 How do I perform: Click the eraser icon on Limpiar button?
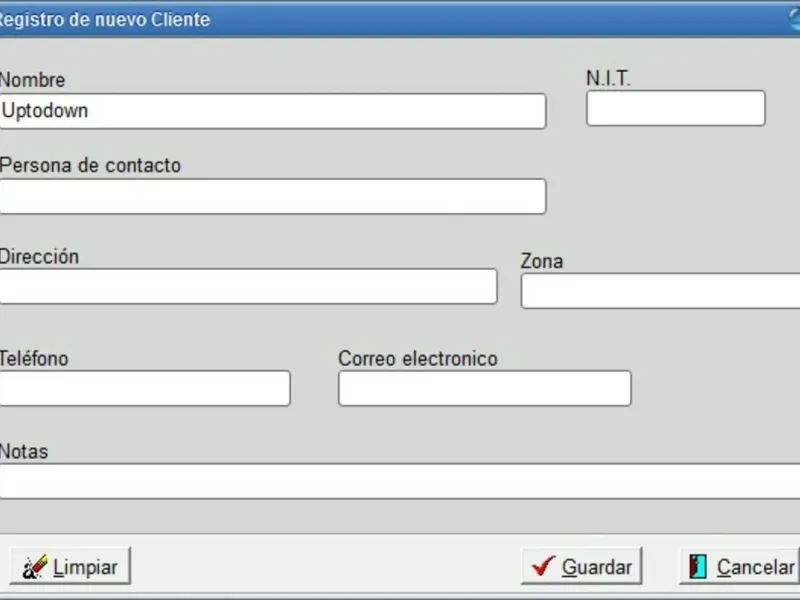(35, 566)
